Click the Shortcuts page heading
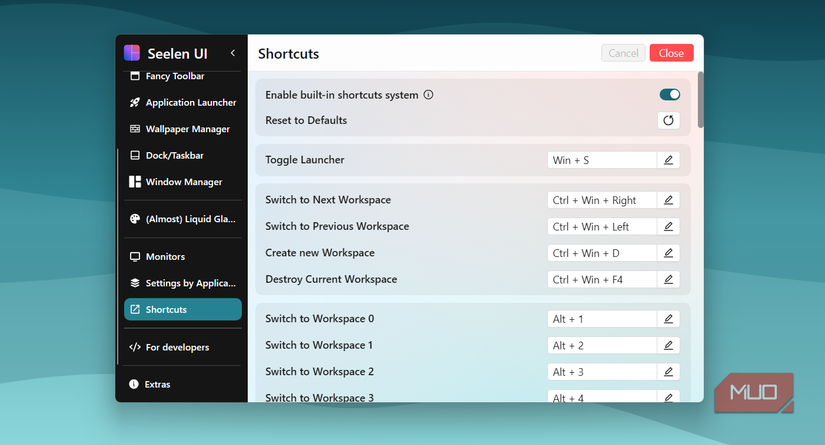Image resolution: width=825 pixels, height=445 pixels. point(288,54)
